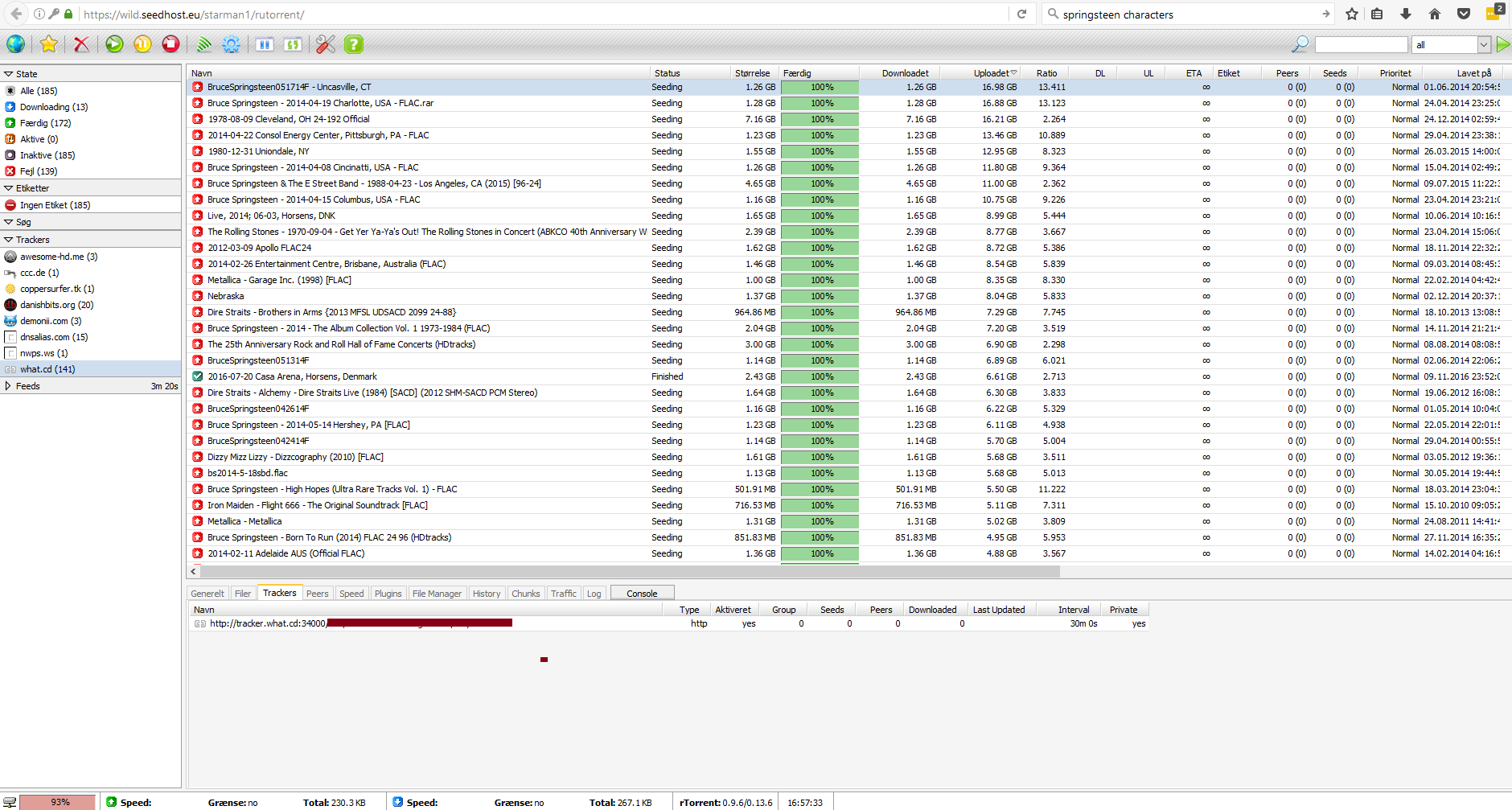The width and height of the screenshot is (1512, 810).
Task: Filter by Færdig (172) state
Action: [x=45, y=123]
